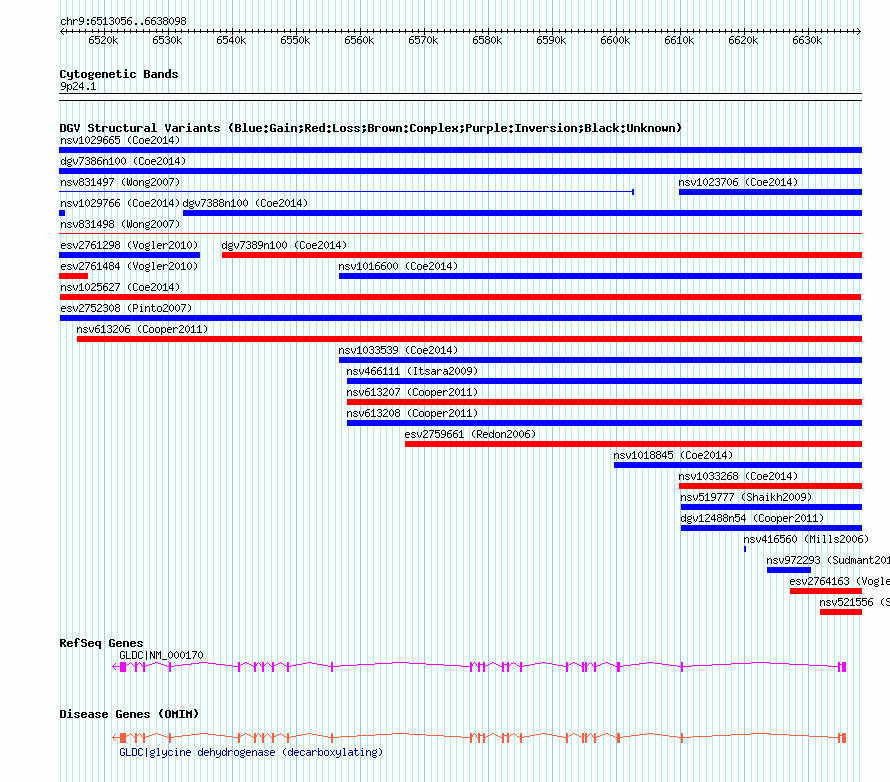Click nsv416560 (Mills2006) label
The height and width of the screenshot is (782, 890).
click(806, 539)
